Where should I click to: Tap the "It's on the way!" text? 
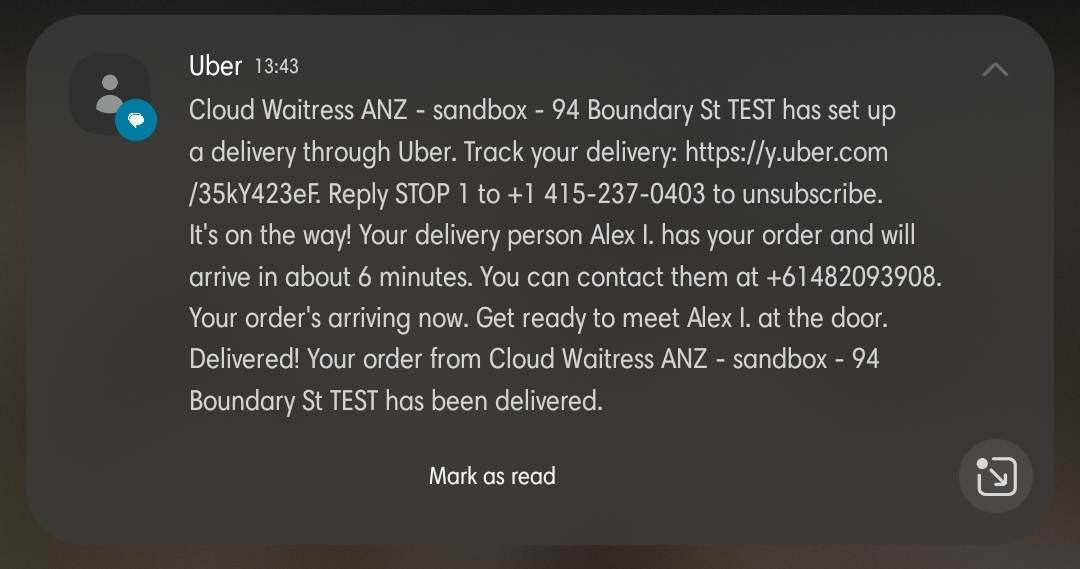[270, 236]
